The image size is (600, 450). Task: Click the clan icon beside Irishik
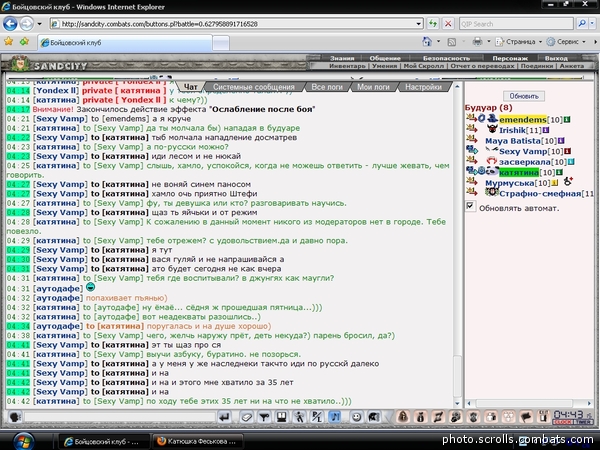pyautogui.click(x=492, y=129)
